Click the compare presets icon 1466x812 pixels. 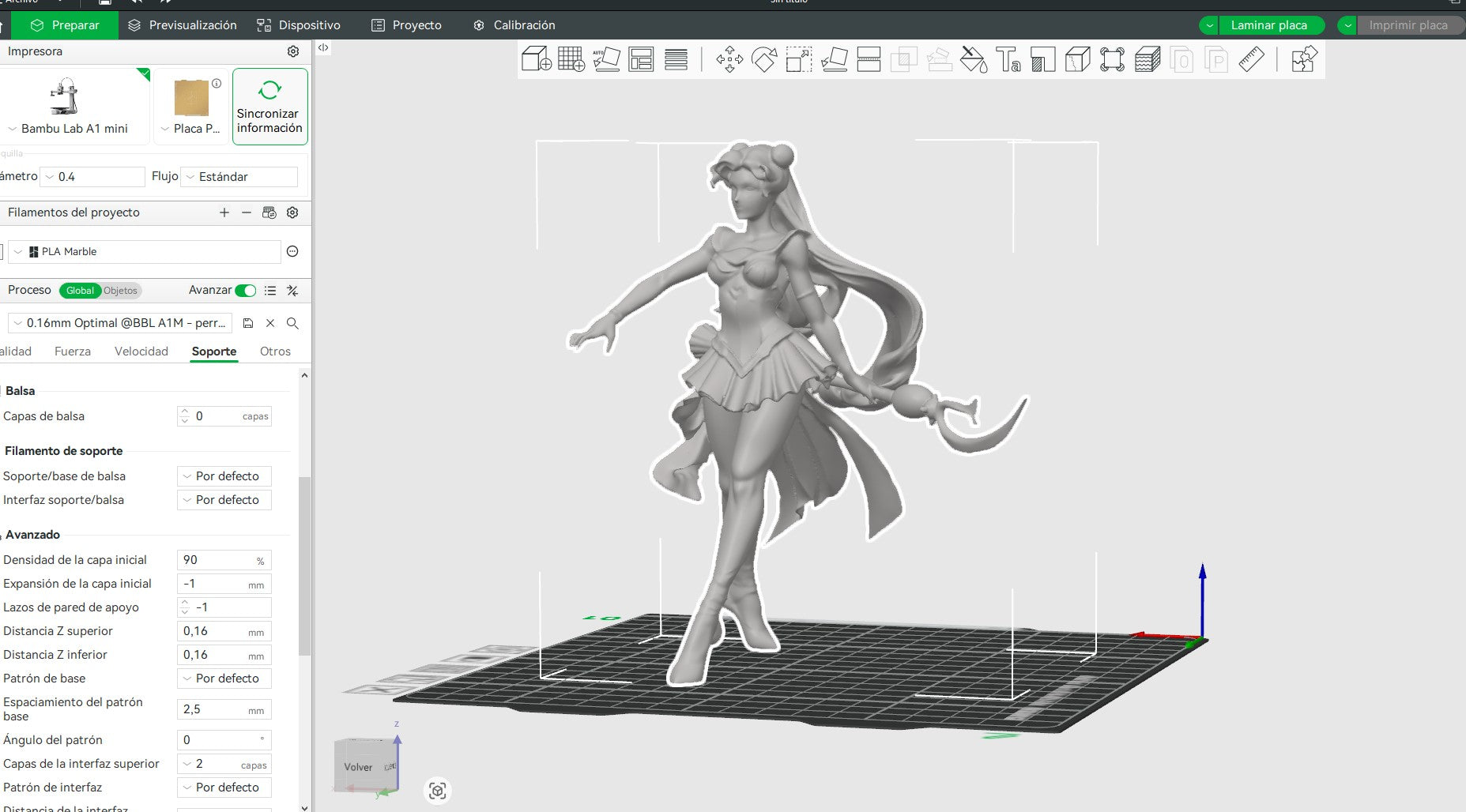click(292, 291)
